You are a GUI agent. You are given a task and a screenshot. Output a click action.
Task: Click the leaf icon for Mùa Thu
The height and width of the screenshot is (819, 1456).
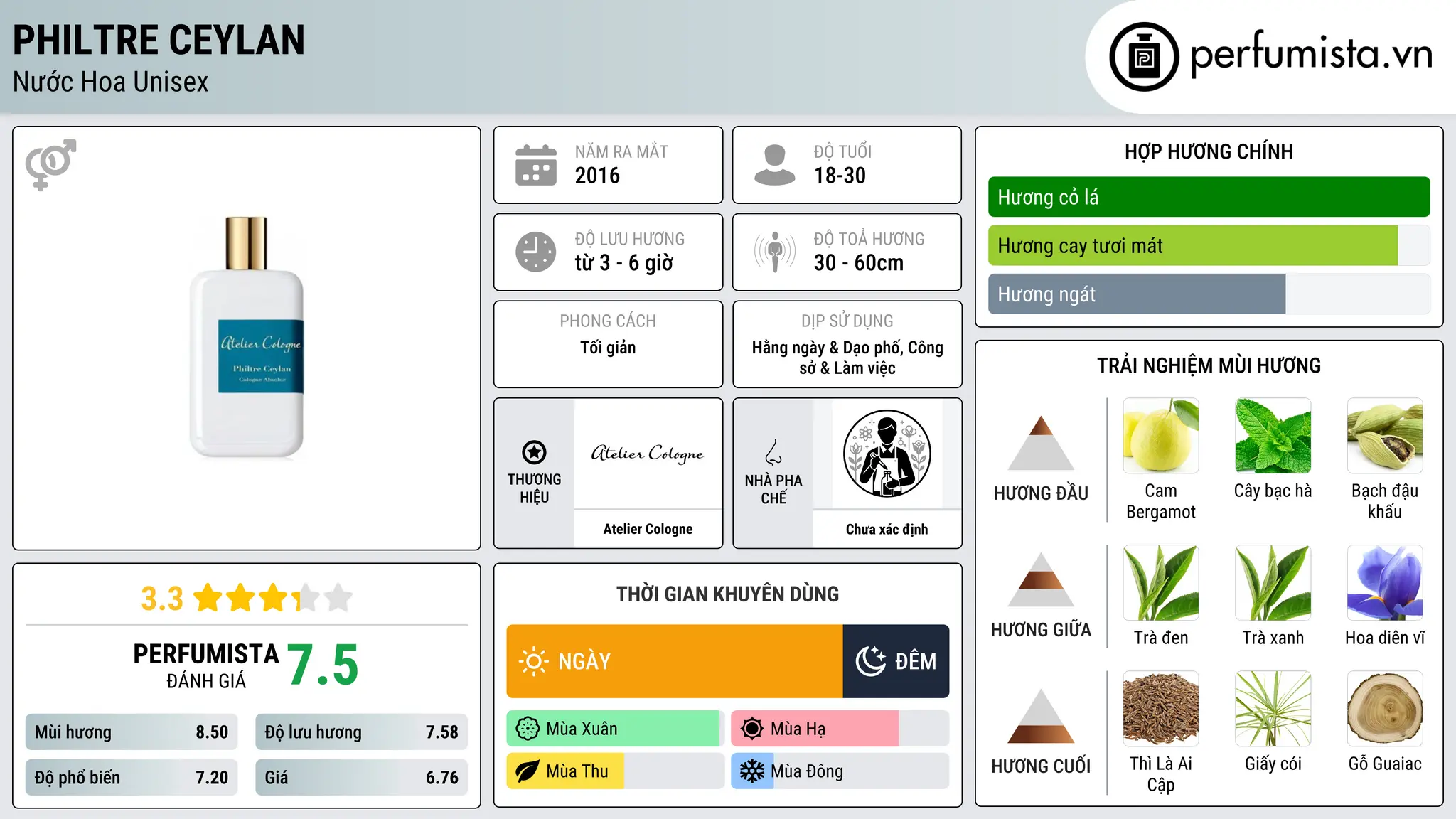click(528, 771)
